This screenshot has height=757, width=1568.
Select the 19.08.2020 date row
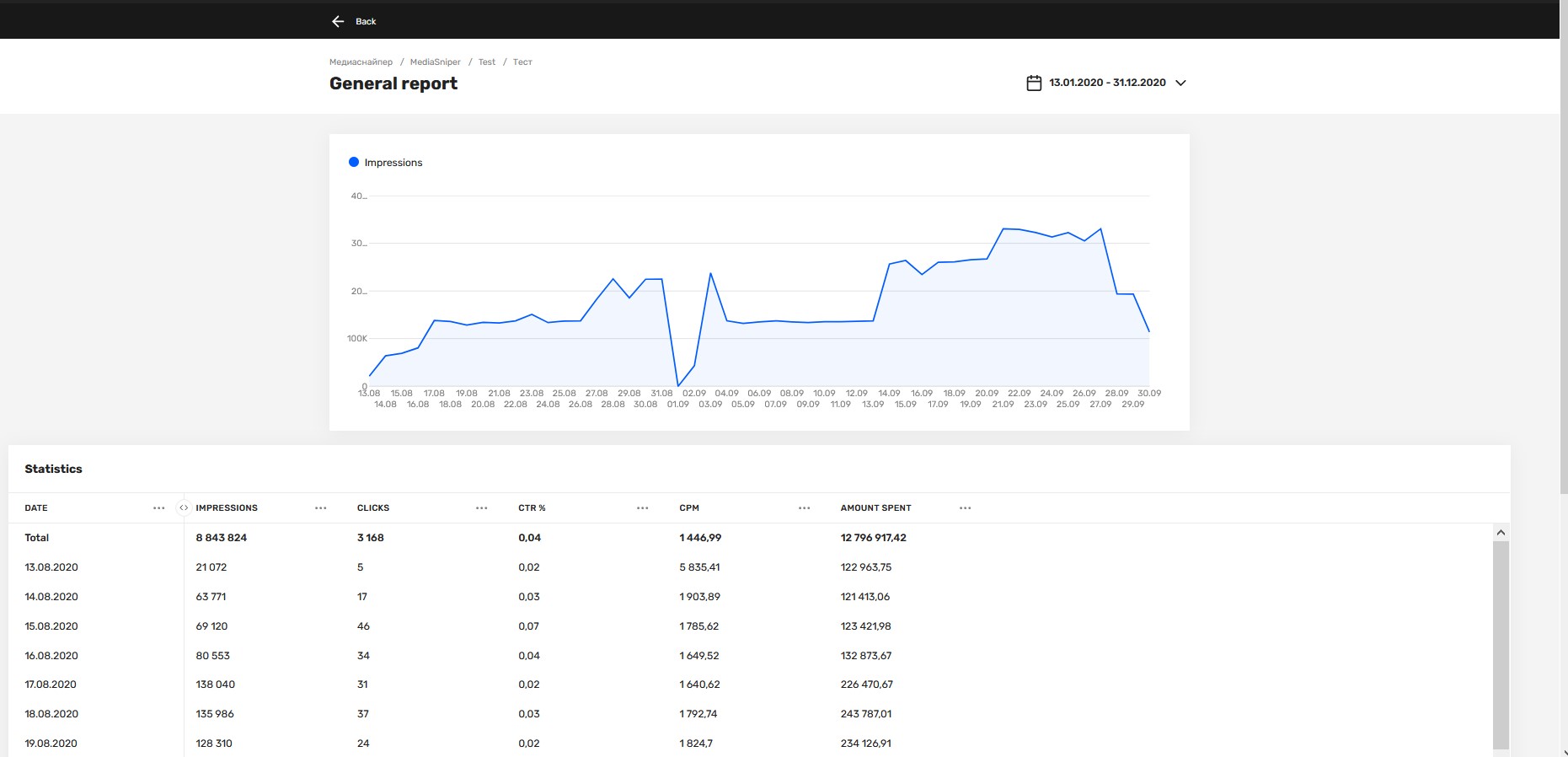(51, 744)
